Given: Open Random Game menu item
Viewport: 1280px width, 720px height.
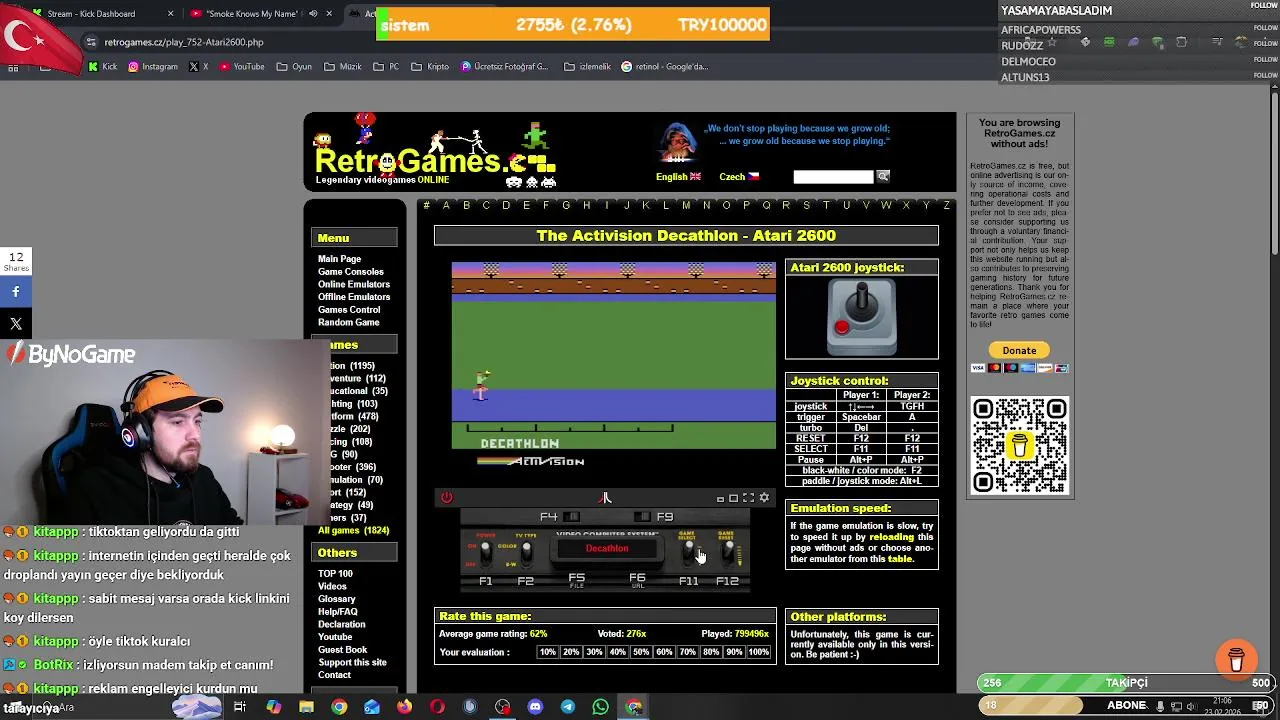Looking at the screenshot, I should pyautogui.click(x=349, y=322).
